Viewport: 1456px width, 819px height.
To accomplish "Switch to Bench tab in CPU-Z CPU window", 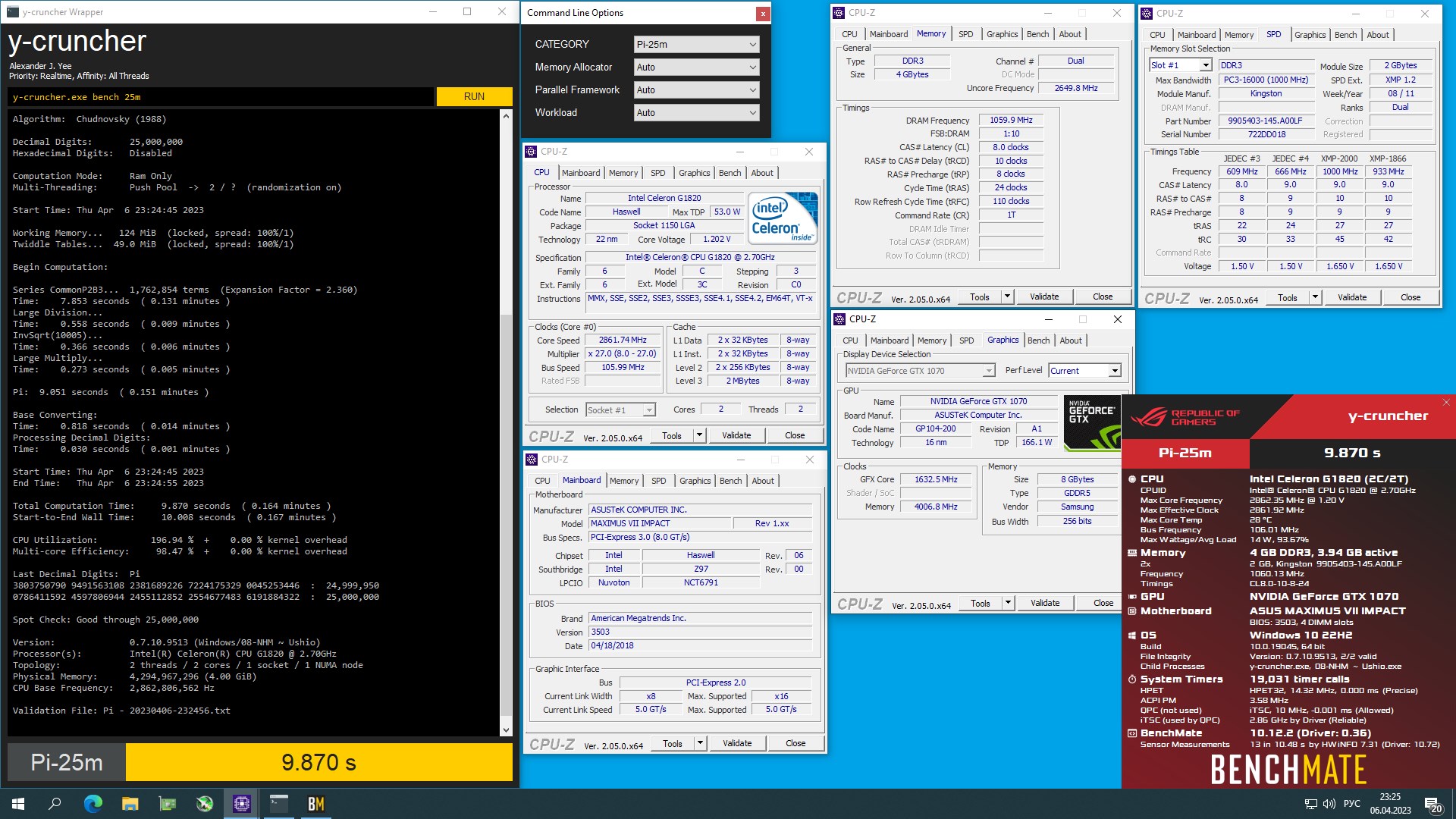I will 730,173.
